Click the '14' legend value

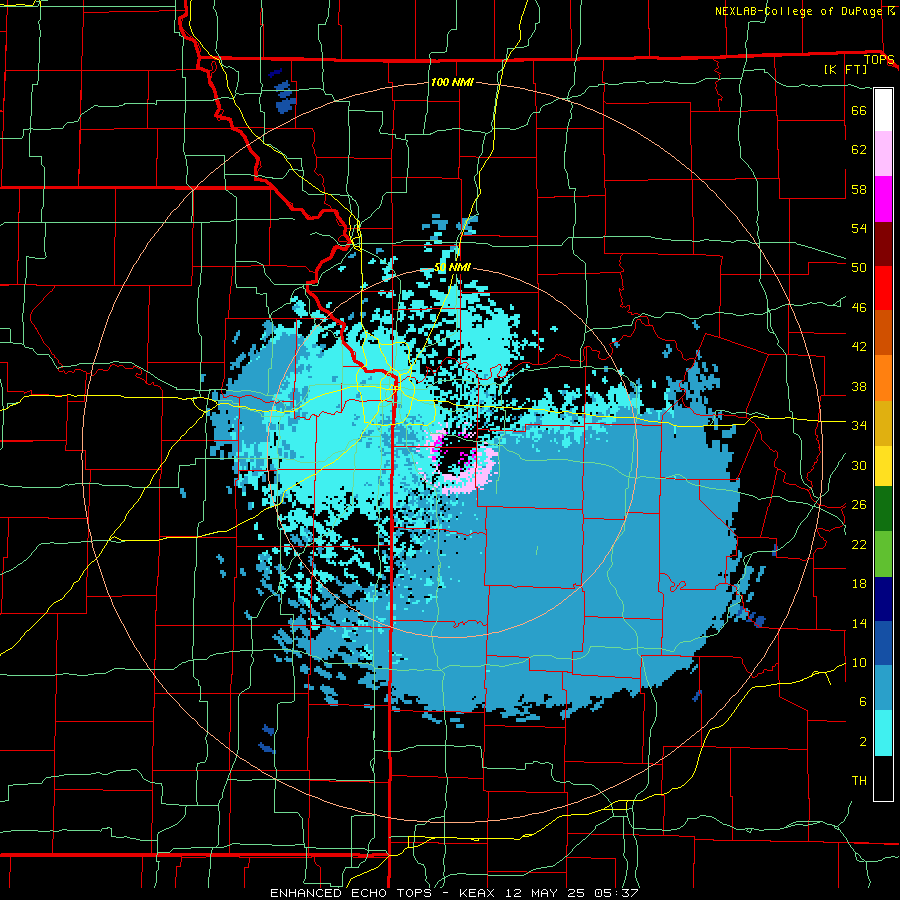click(x=859, y=624)
